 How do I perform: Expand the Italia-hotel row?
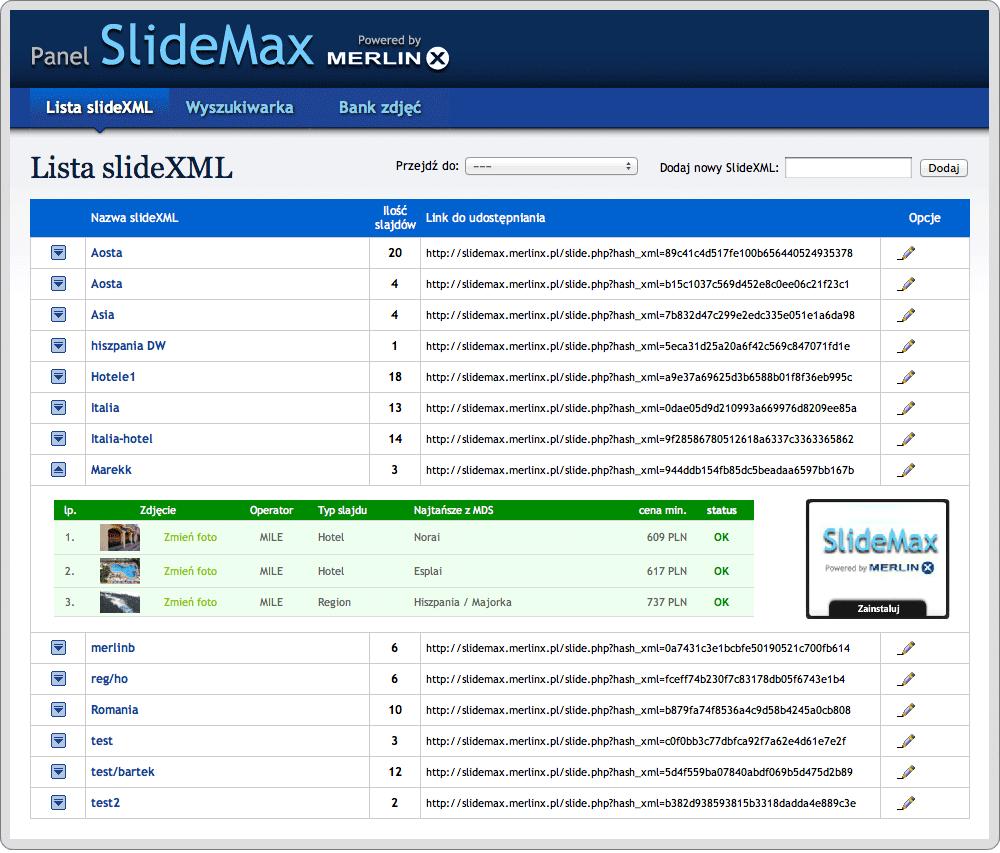pos(58,439)
